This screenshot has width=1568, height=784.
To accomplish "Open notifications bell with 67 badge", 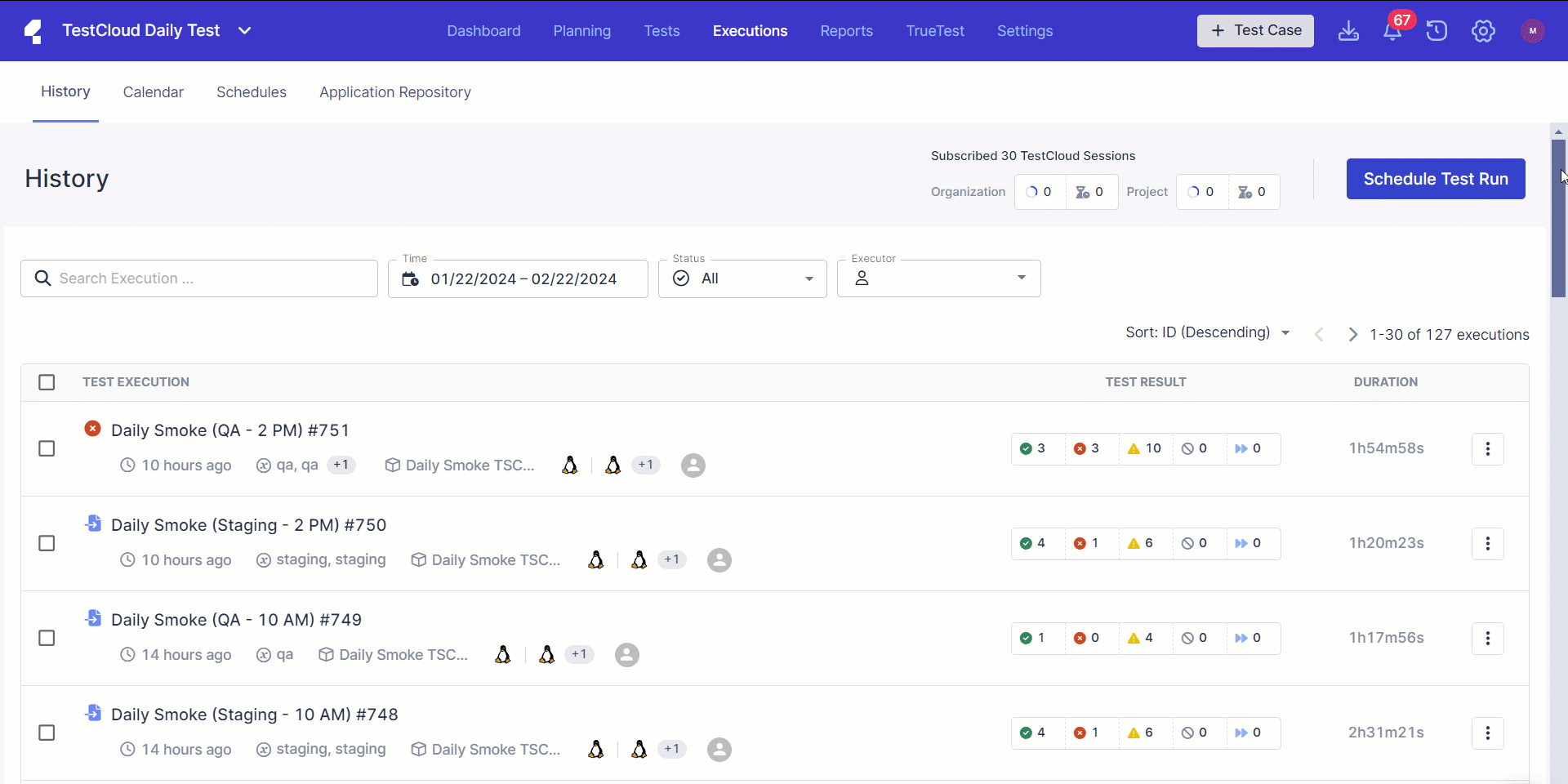I will coord(1392,31).
